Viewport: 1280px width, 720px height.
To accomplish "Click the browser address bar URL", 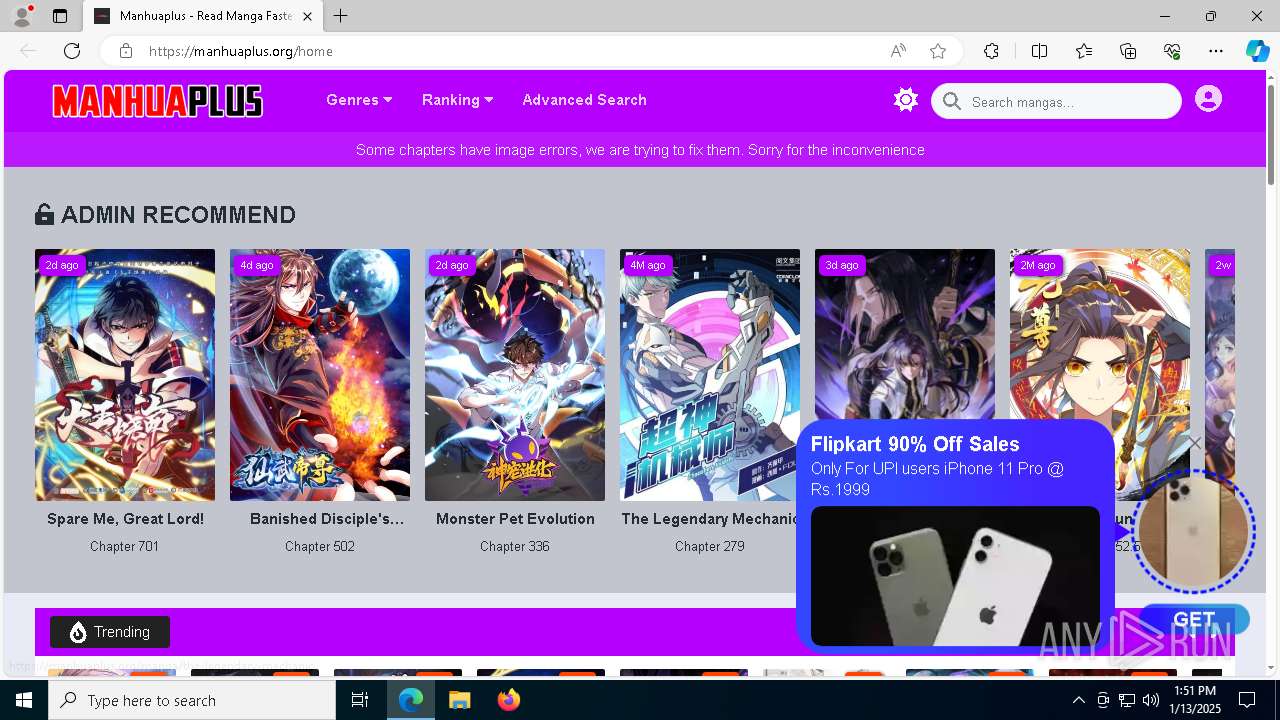I will click(240, 51).
